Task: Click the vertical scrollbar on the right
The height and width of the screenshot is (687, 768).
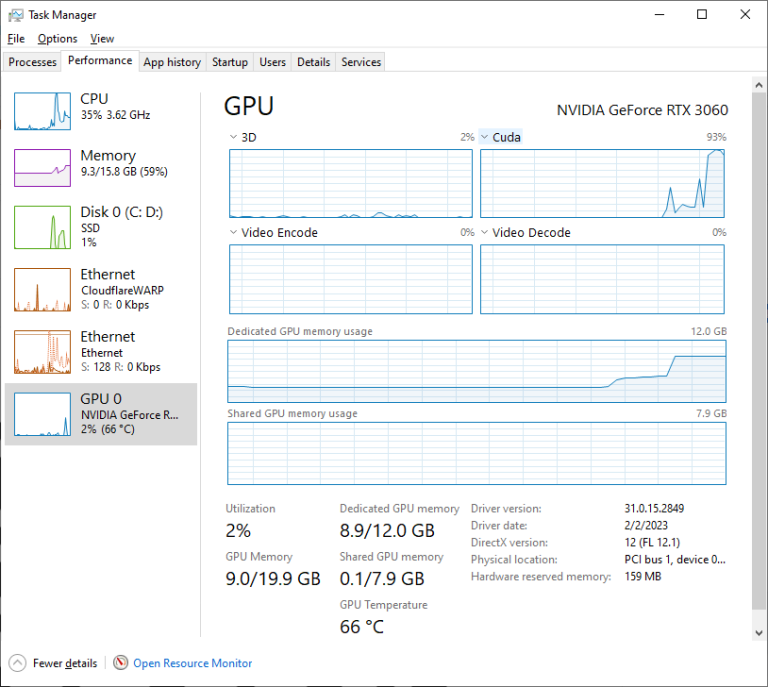Action: (x=757, y=350)
